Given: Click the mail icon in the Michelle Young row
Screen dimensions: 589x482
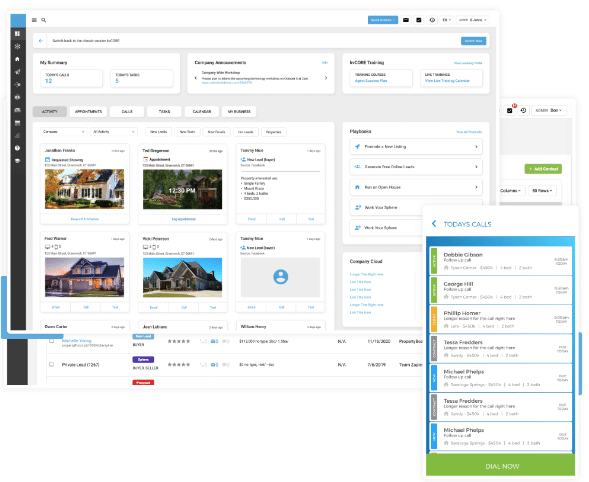Looking at the screenshot, I should tap(214, 341).
